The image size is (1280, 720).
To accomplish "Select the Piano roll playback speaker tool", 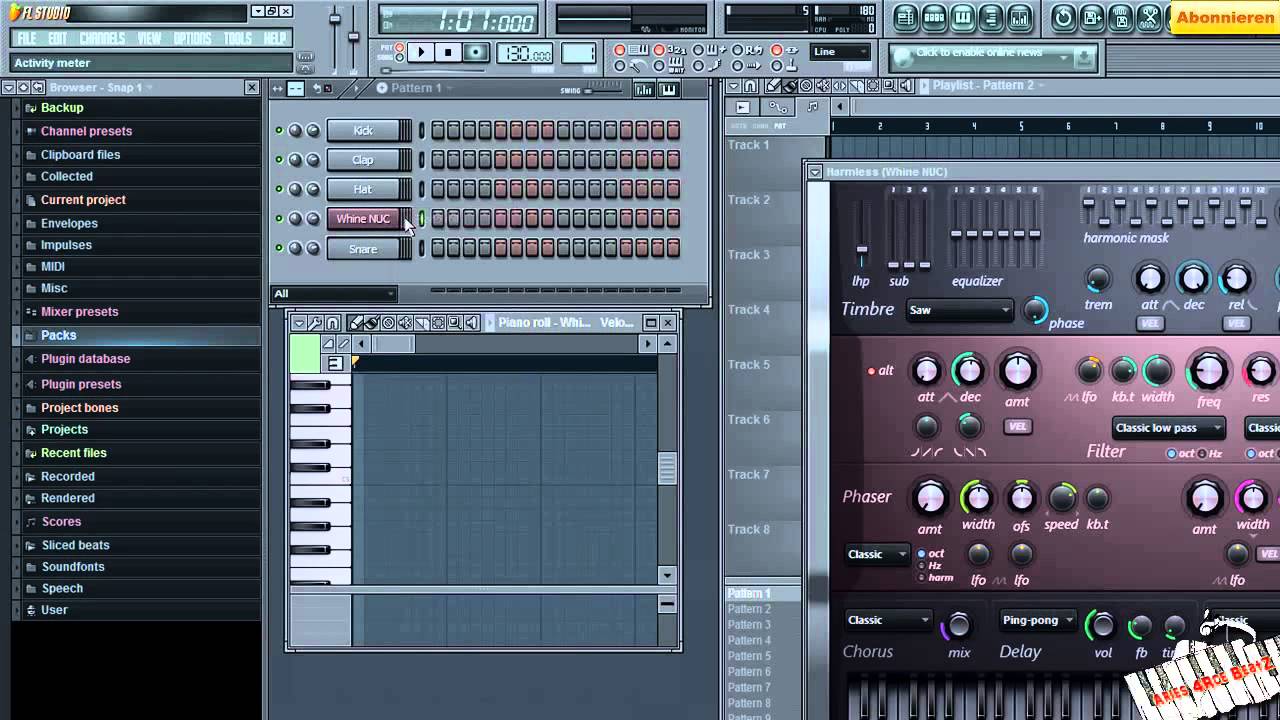I will [471, 323].
